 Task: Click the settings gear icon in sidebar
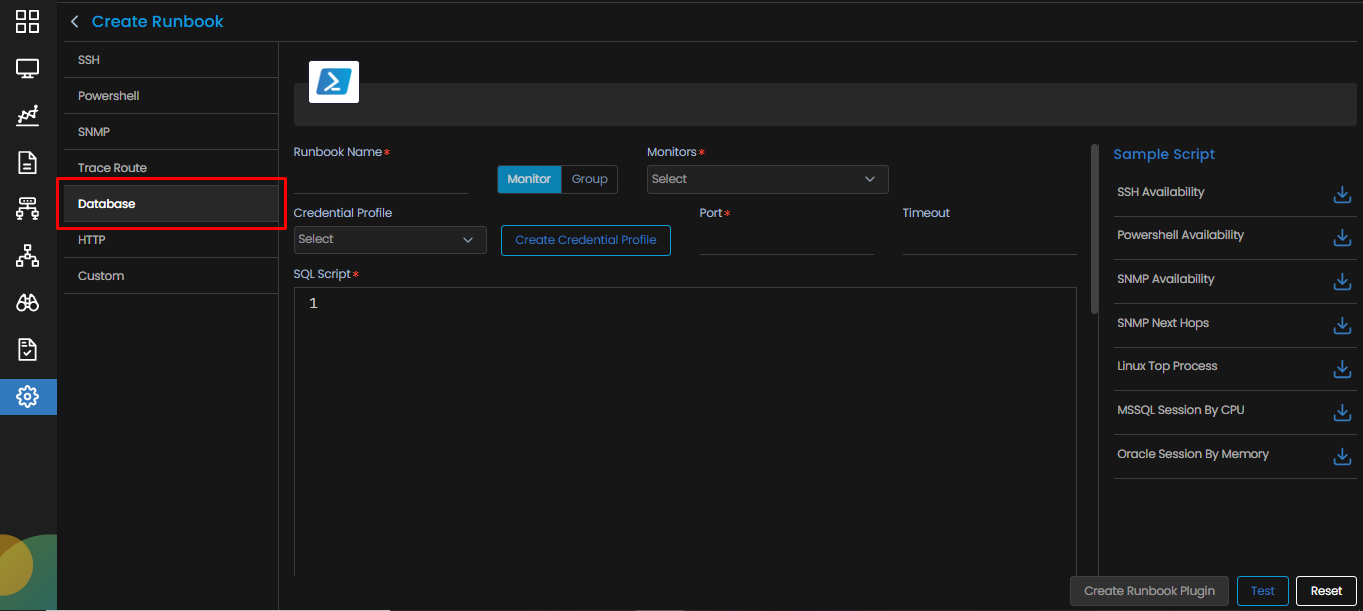28,397
